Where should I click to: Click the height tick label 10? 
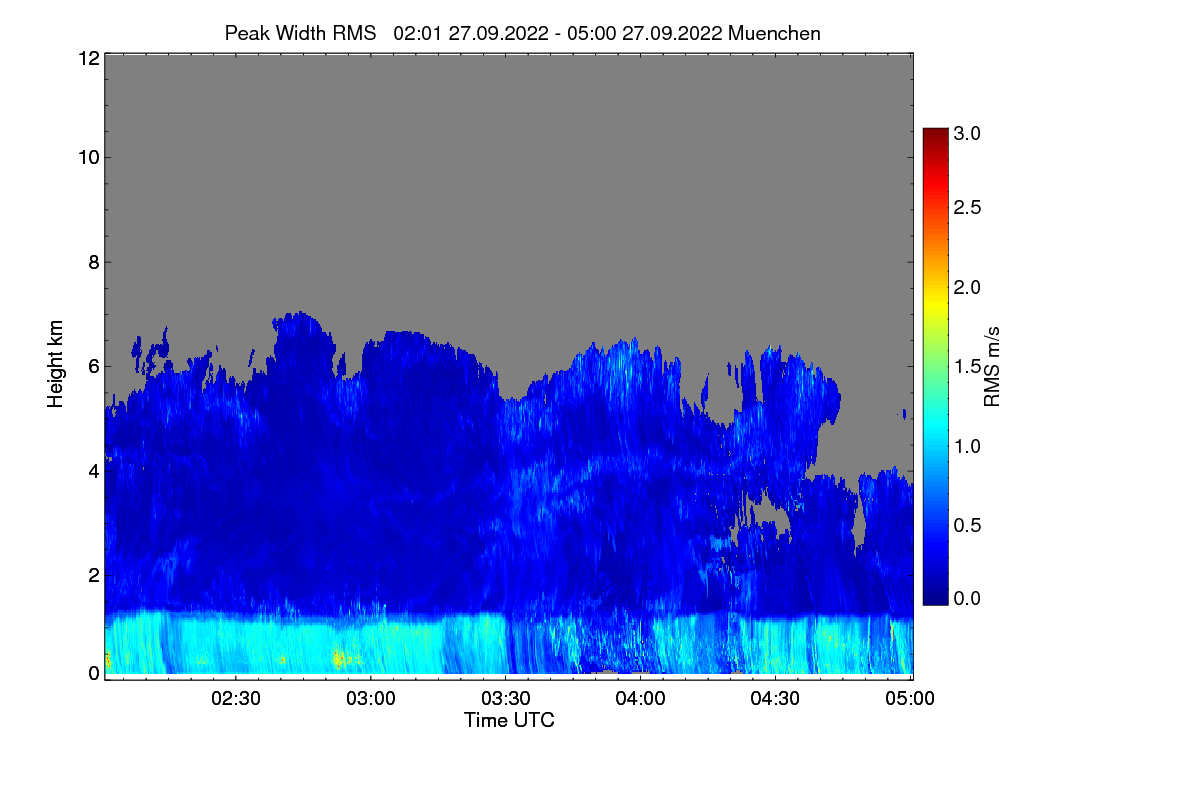88,157
